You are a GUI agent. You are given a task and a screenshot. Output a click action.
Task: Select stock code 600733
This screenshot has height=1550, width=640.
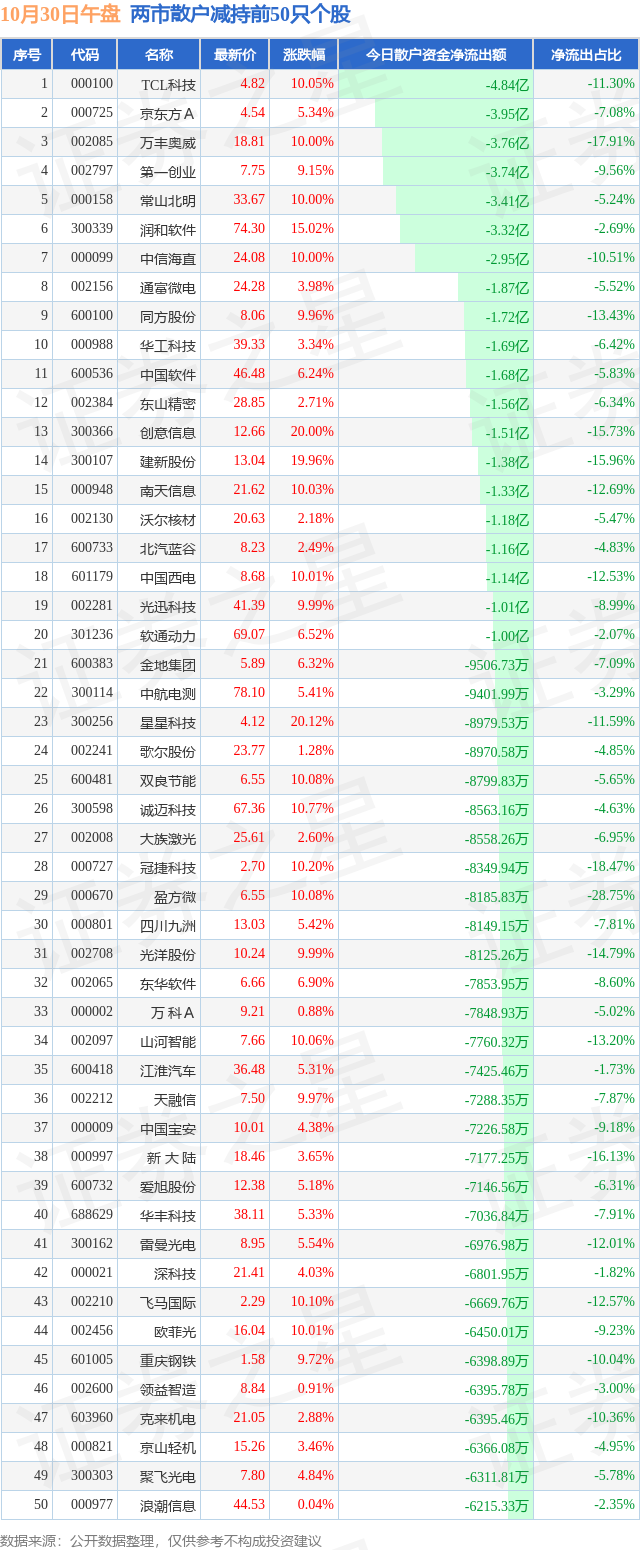point(92,548)
